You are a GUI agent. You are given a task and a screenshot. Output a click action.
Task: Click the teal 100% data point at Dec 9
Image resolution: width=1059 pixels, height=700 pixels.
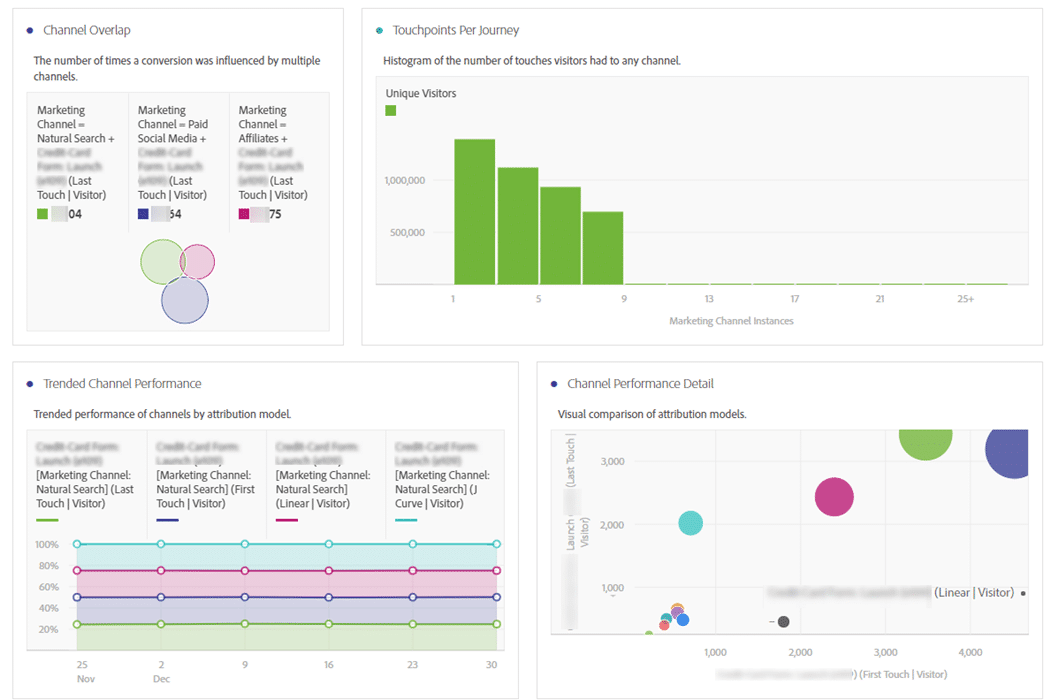point(245,544)
